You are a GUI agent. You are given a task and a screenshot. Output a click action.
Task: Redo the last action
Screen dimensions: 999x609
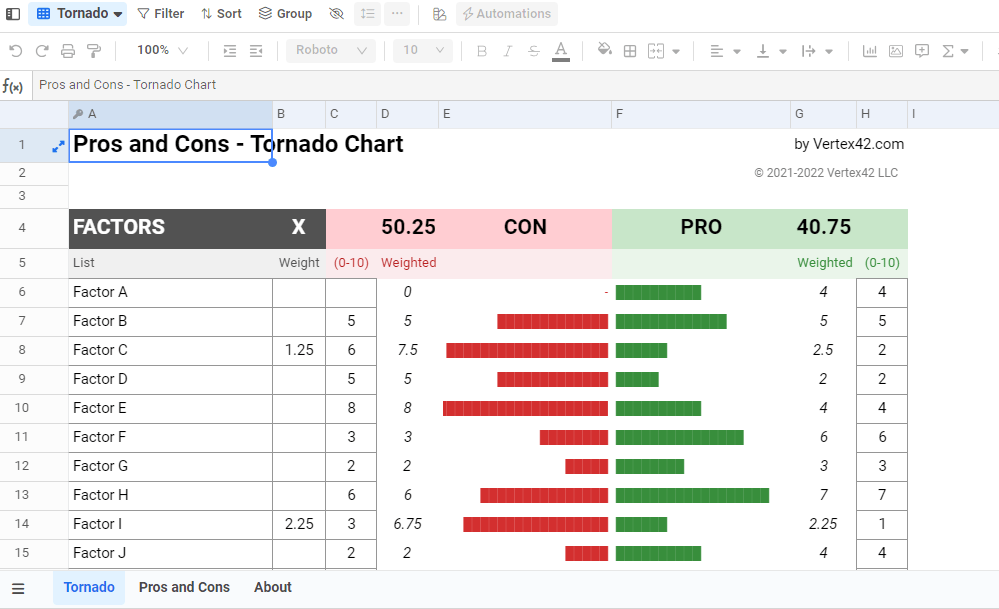point(42,50)
